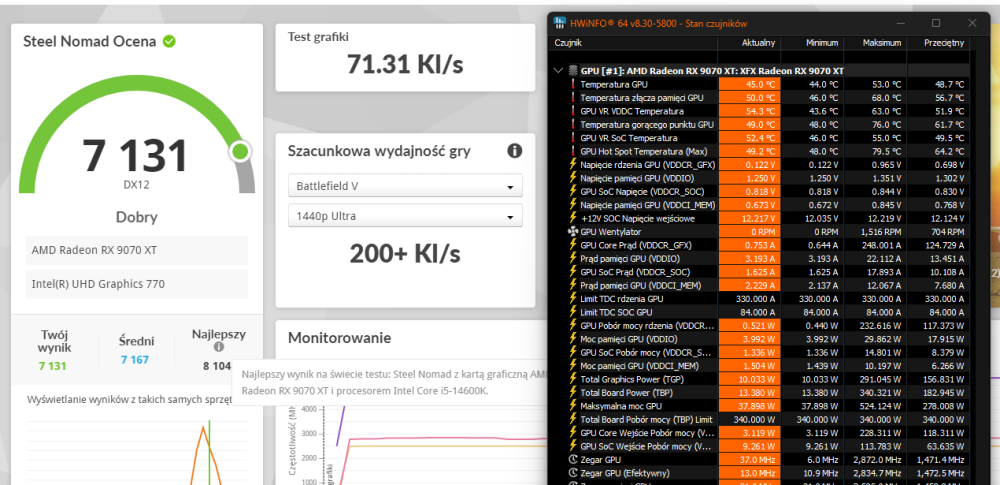
Task: Click the green validation checkmark beside Steel Nomad Ocena
Action: click(169, 41)
